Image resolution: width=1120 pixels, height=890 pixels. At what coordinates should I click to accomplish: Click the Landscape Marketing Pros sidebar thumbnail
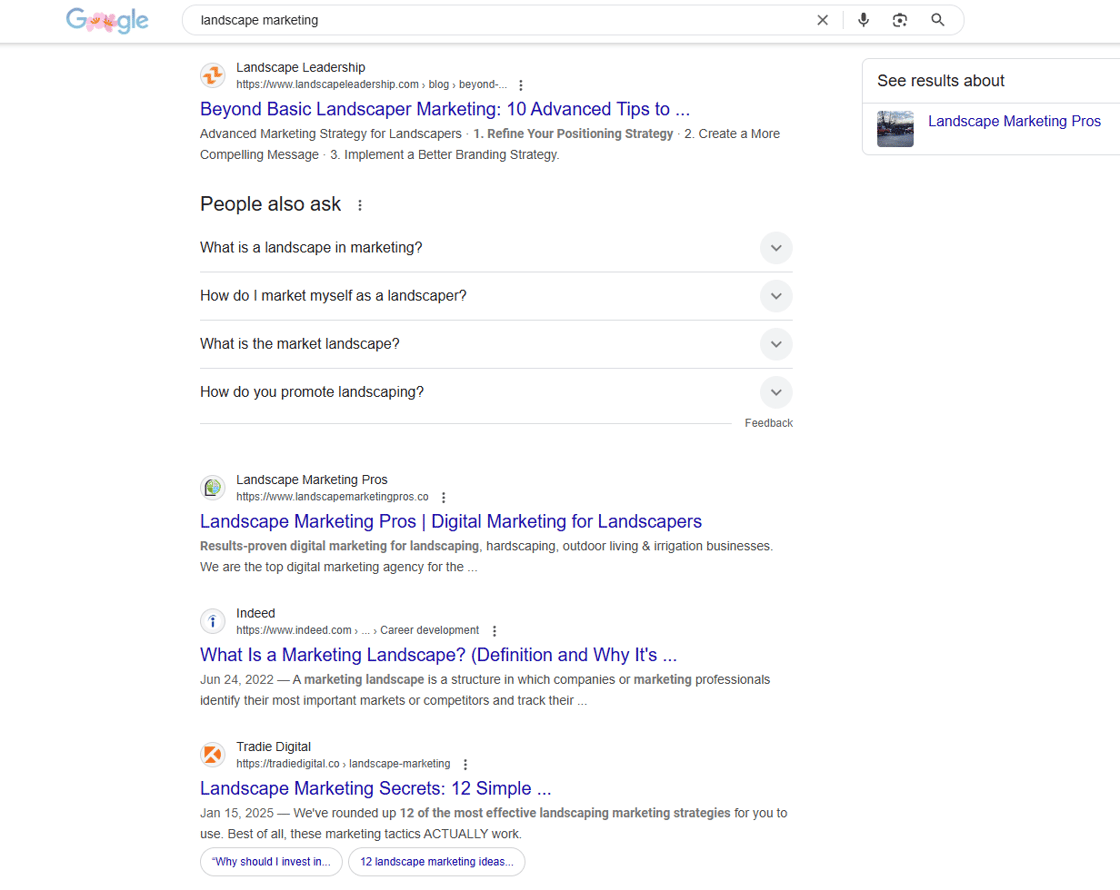895,128
